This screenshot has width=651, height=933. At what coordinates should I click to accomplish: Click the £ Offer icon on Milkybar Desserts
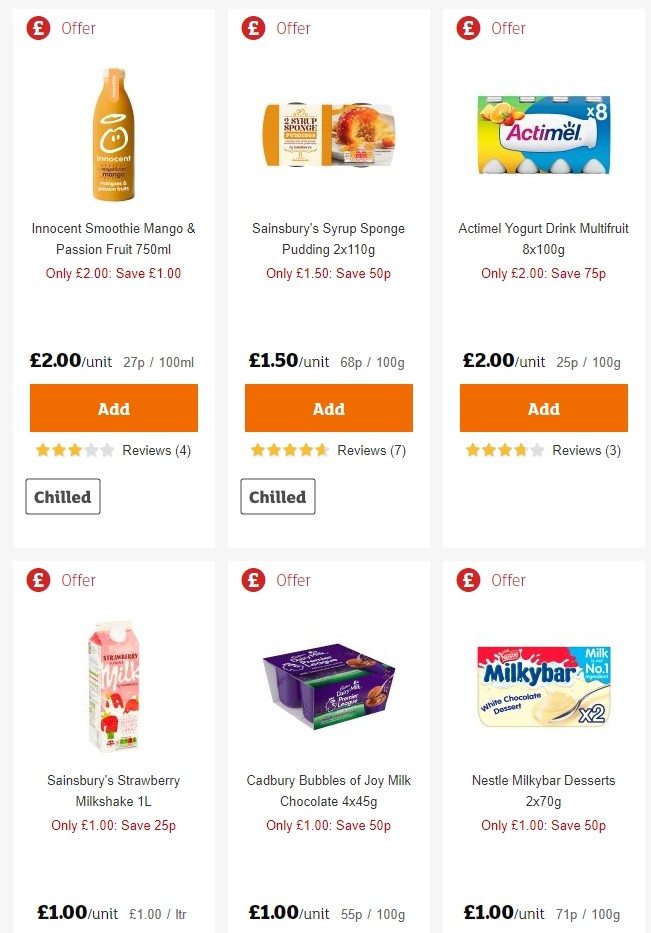468,580
